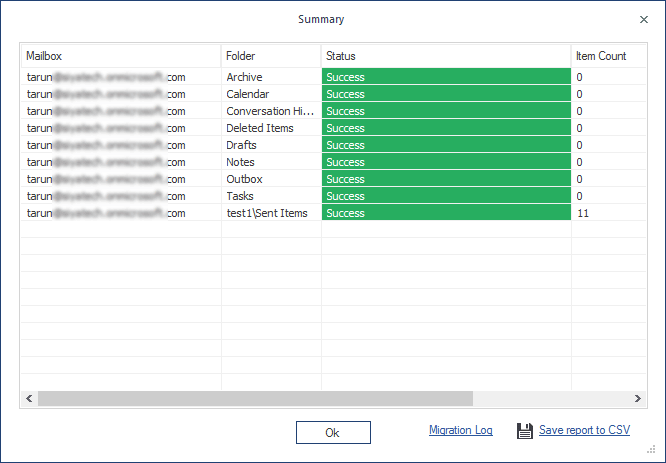The width and height of the screenshot is (666, 463).
Task: Click the horizontal scrollbar left arrow
Action: coord(29,398)
